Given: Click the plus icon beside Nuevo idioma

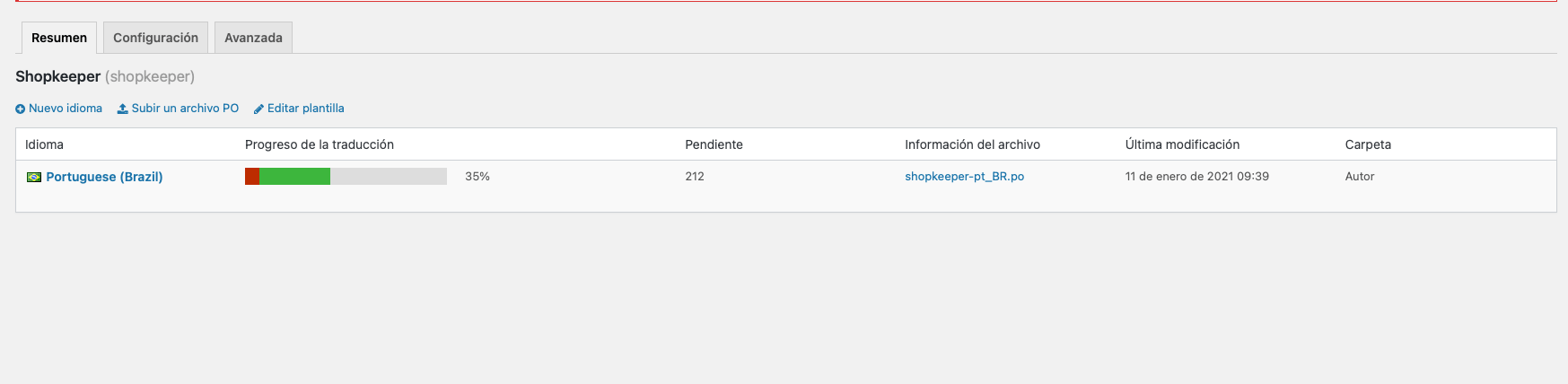Looking at the screenshot, I should point(21,109).
